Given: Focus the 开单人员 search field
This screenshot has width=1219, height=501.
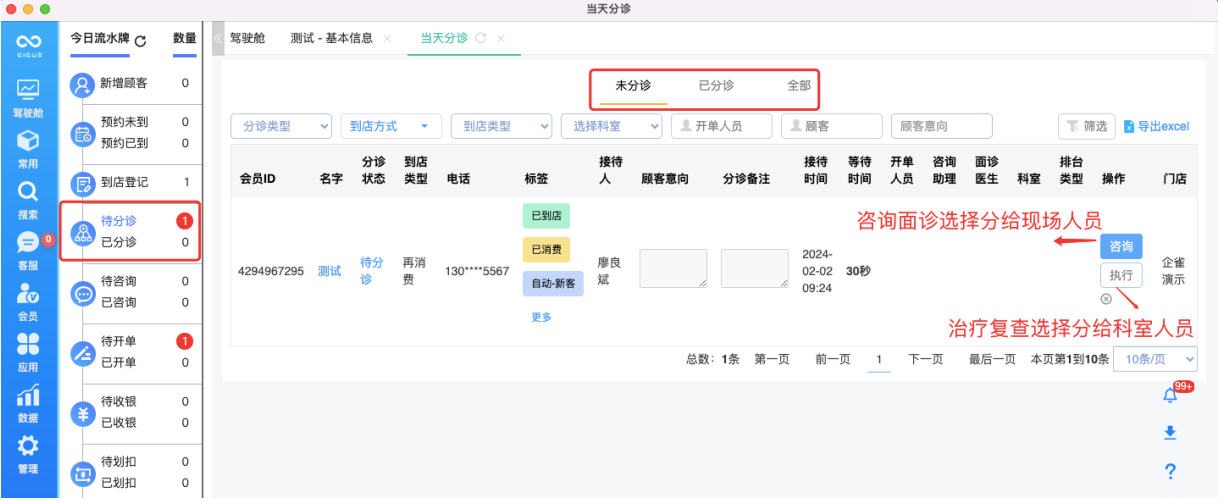Looking at the screenshot, I should coord(721,126).
